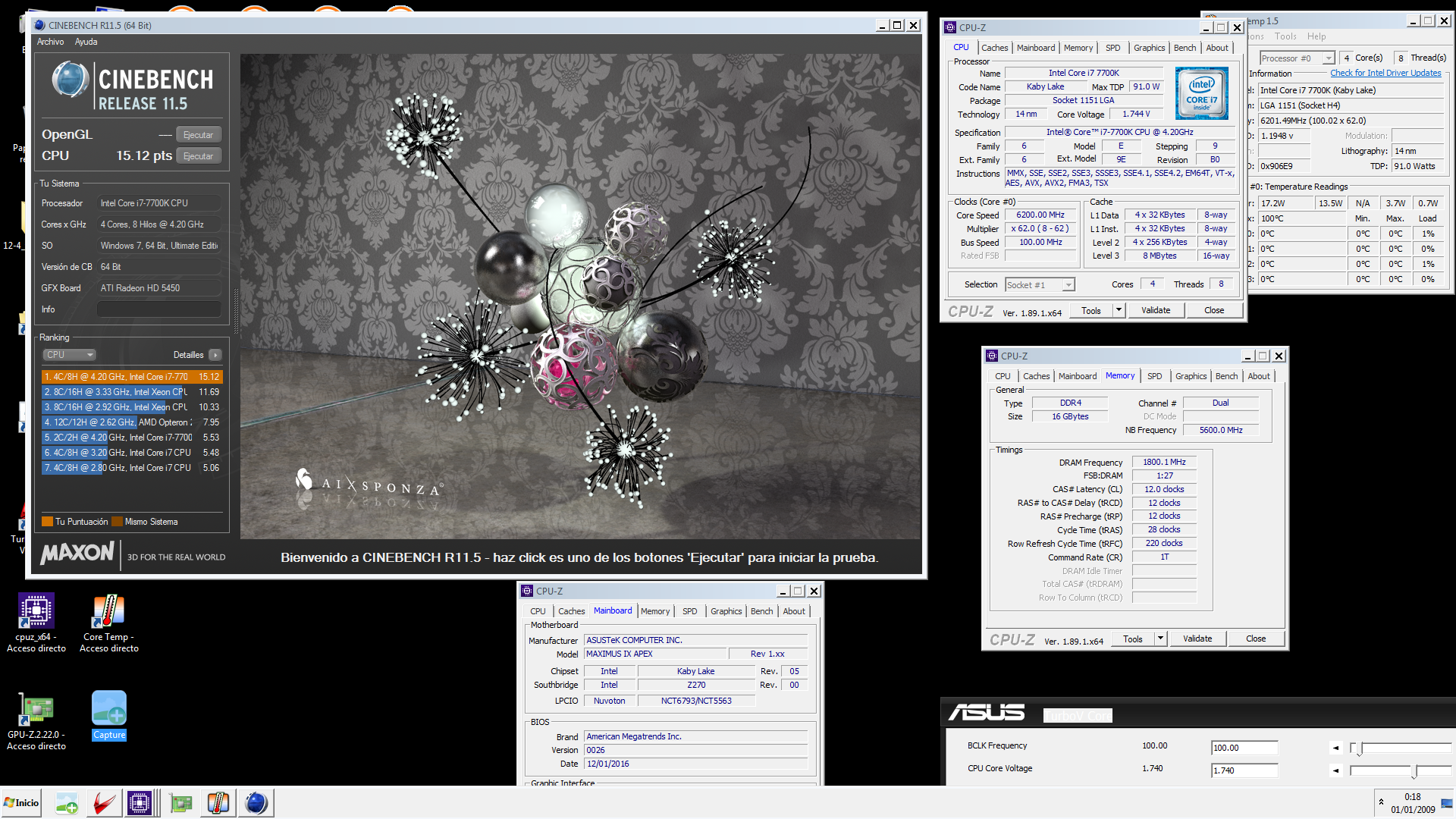Click the title icon of the CPU-Z Memory window
This screenshot has height=819, width=1456.
[x=991, y=356]
